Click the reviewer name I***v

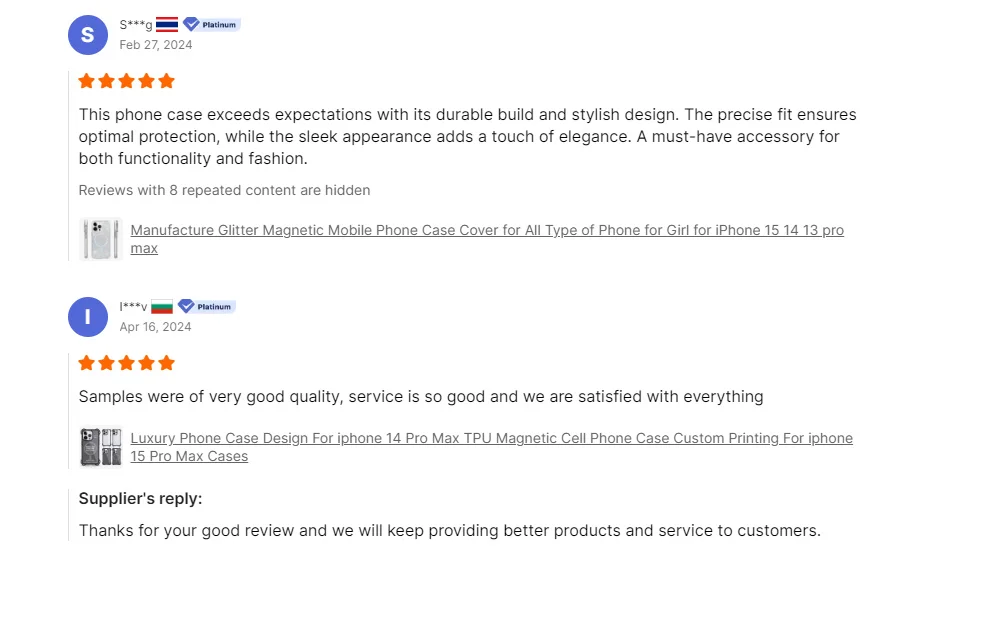point(133,307)
